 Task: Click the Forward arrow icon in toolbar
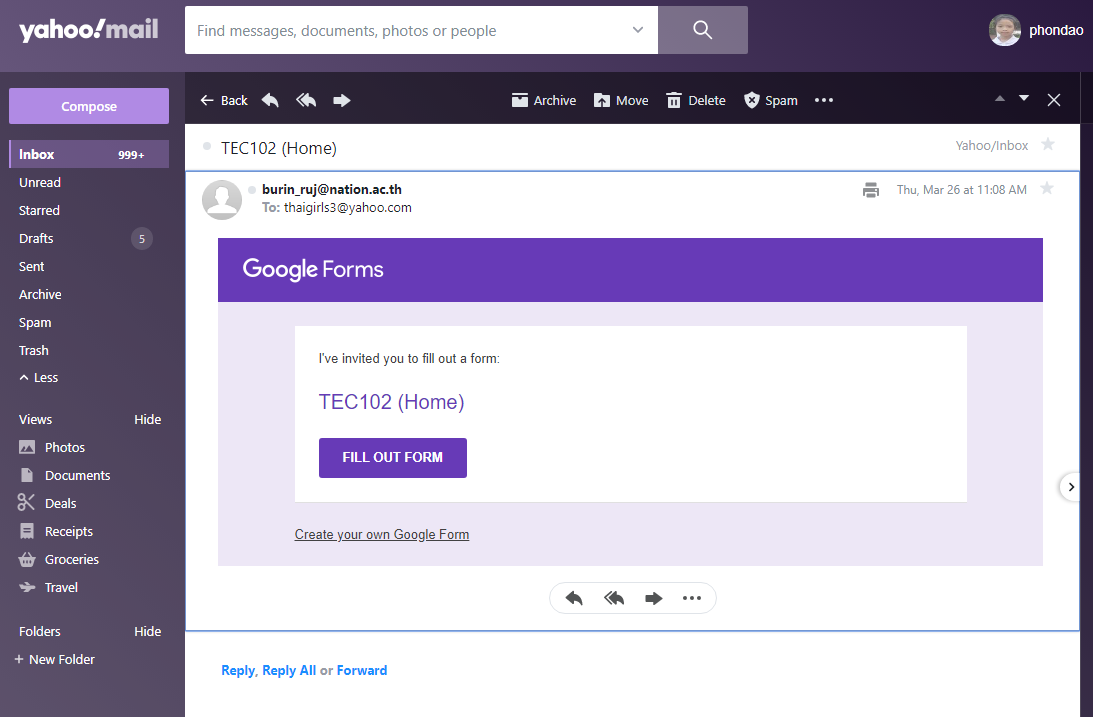[x=342, y=100]
